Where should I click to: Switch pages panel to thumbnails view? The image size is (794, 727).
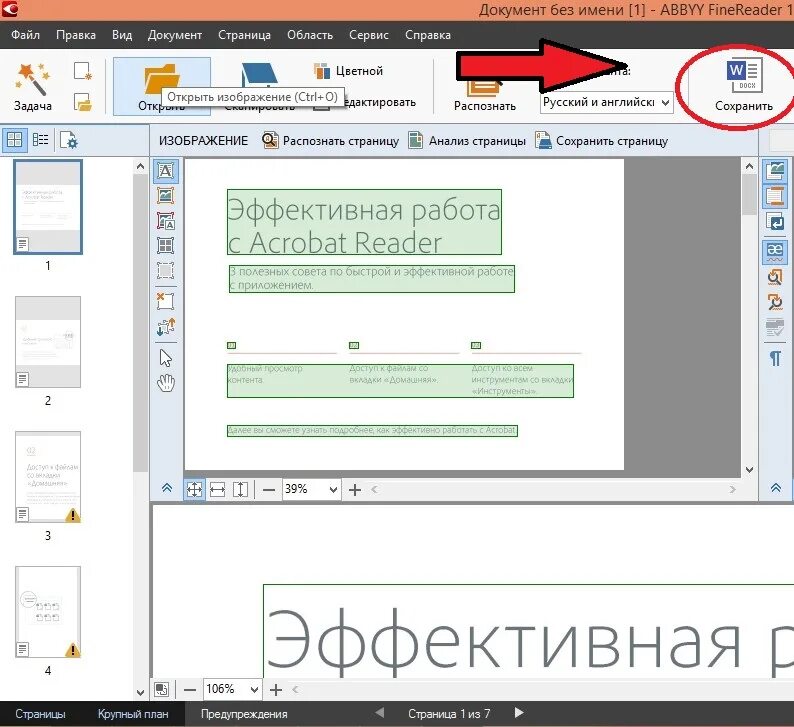click(x=15, y=140)
